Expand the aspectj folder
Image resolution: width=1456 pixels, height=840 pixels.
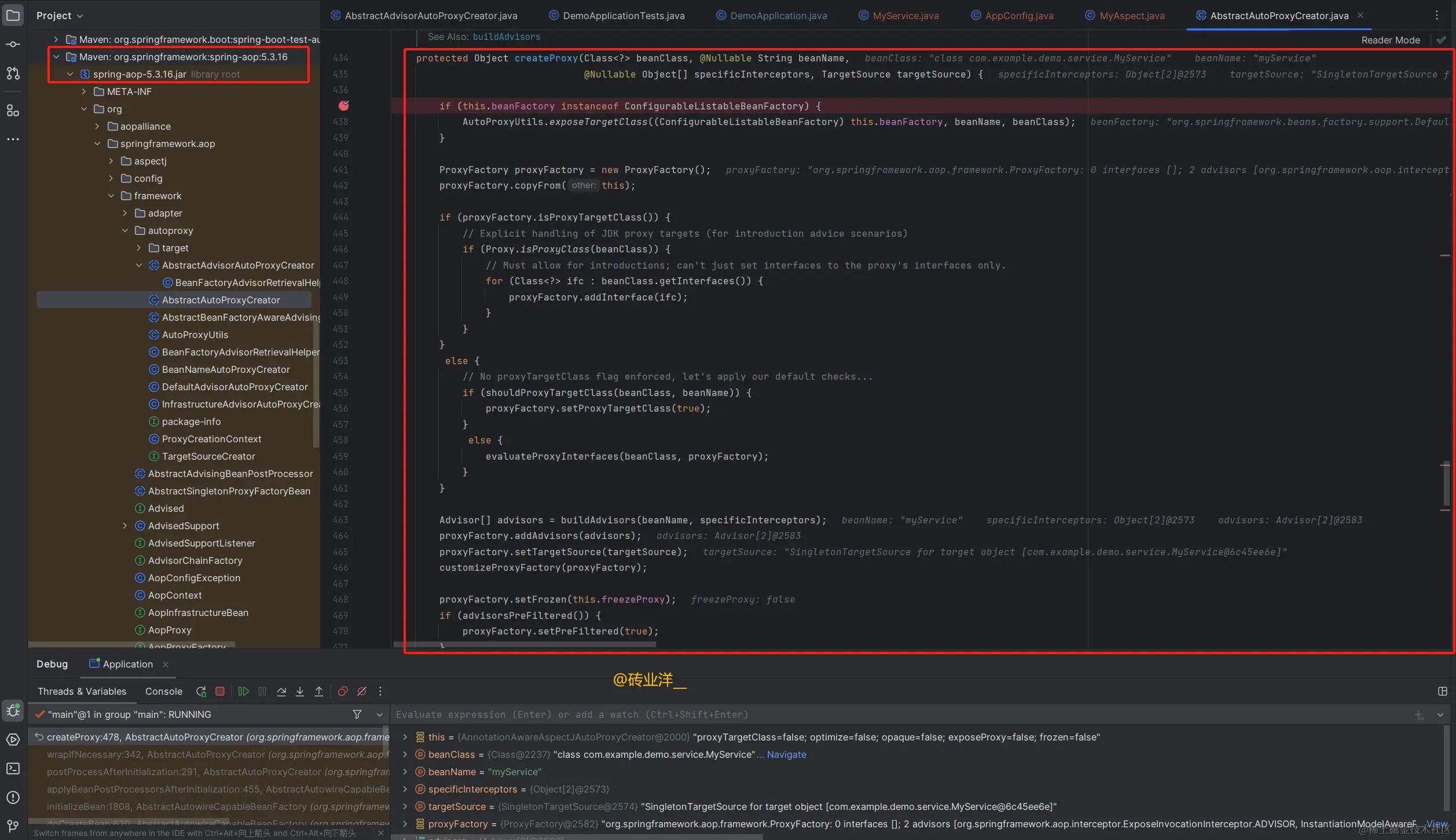111,161
